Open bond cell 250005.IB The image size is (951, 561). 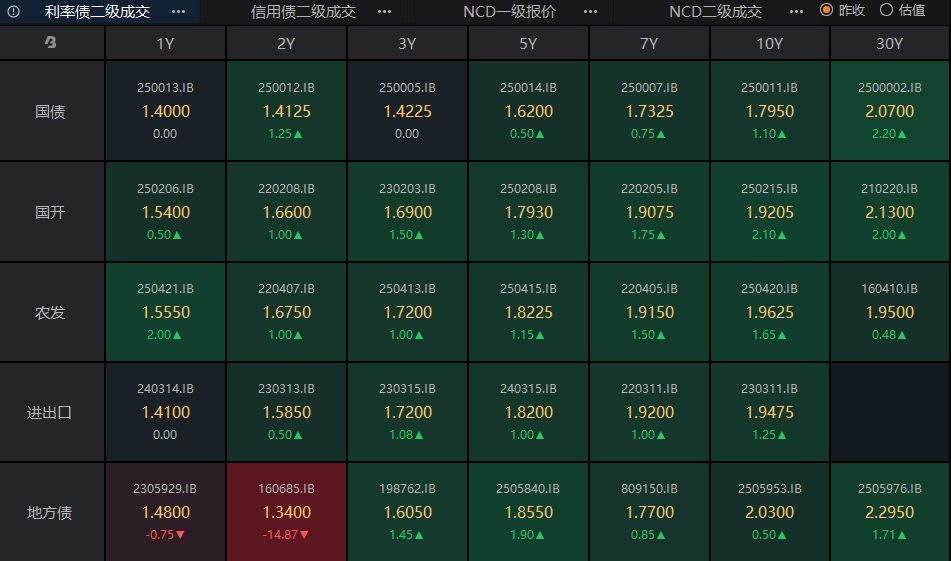tap(407, 110)
